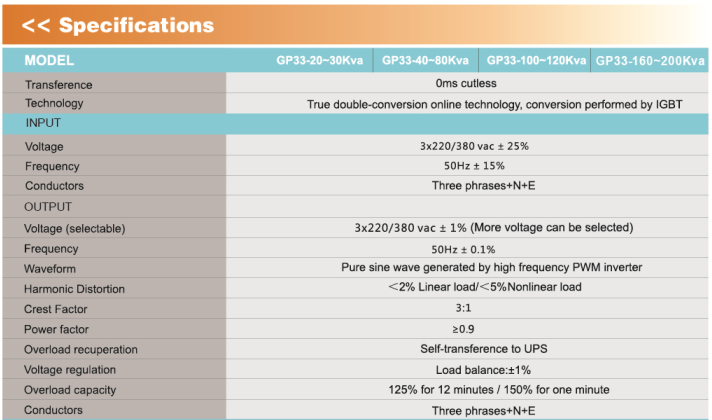Viewport: 712px width, 420px height.
Task: Click the Specifications header title
Action: tap(118, 25)
